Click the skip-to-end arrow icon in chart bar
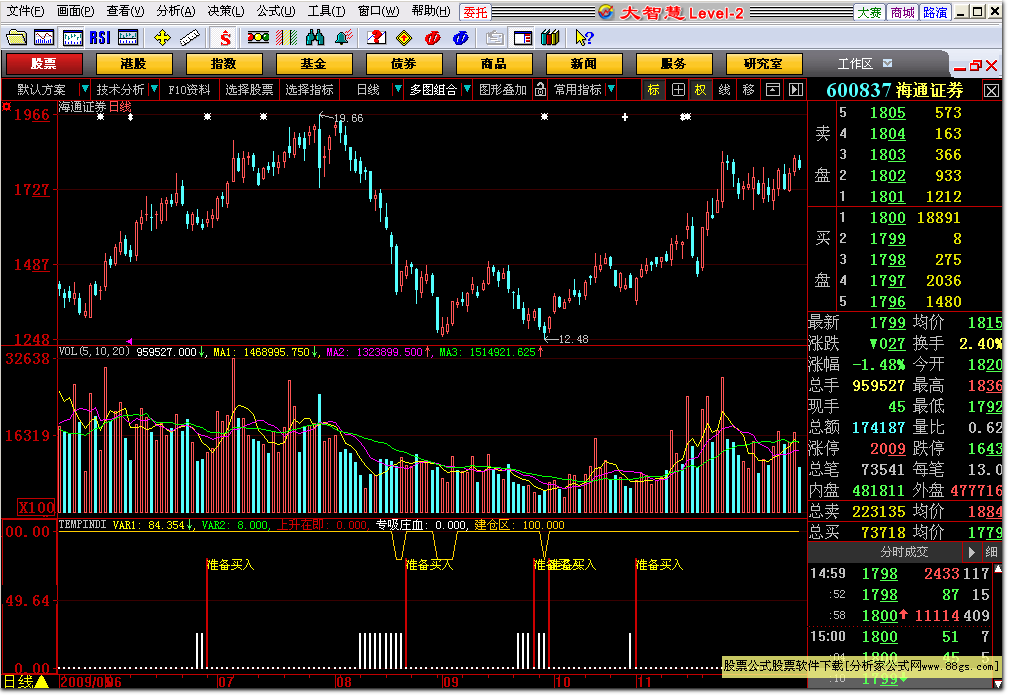The height and width of the screenshot is (695, 1009). (796, 89)
